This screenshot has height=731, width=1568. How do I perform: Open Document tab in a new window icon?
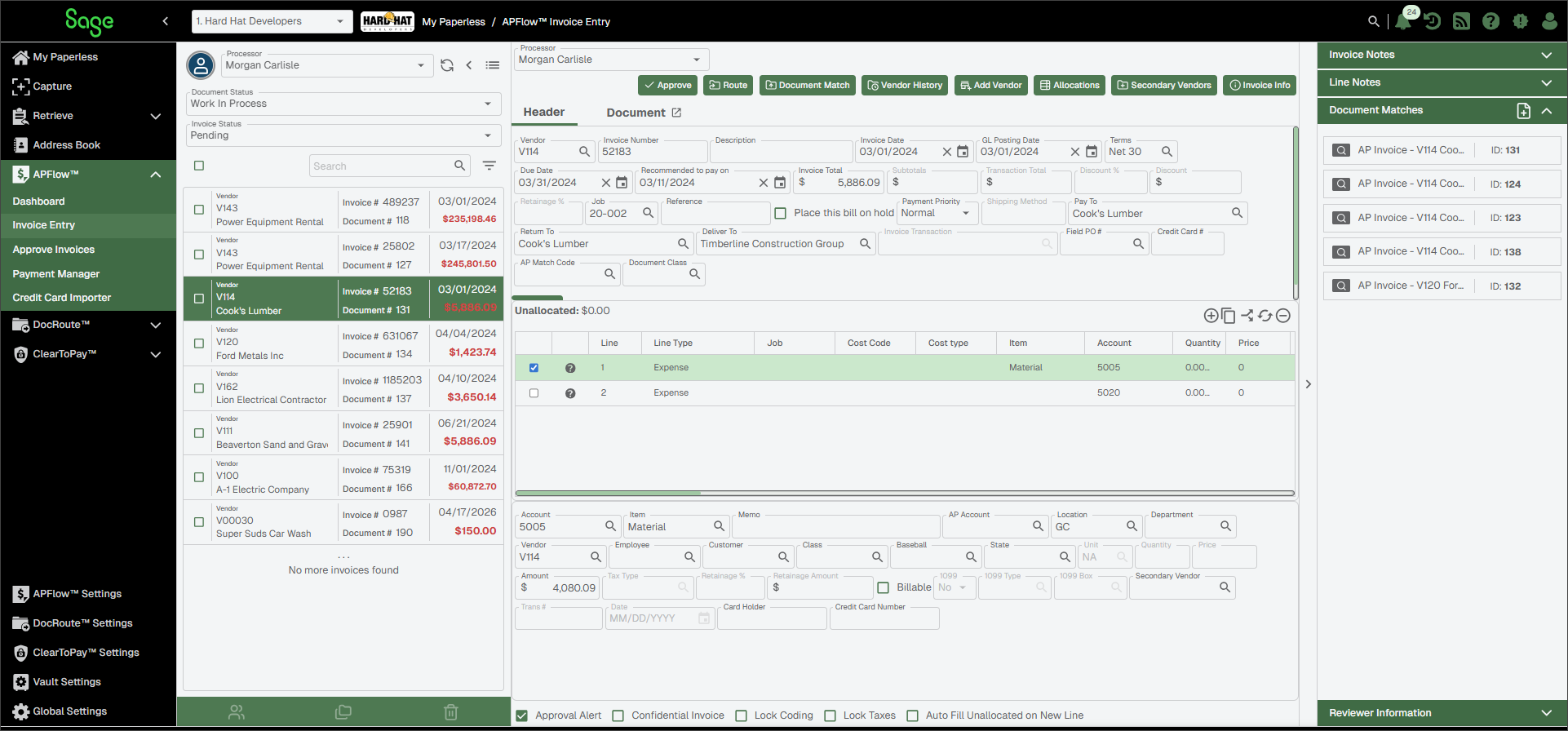pyautogui.click(x=676, y=113)
